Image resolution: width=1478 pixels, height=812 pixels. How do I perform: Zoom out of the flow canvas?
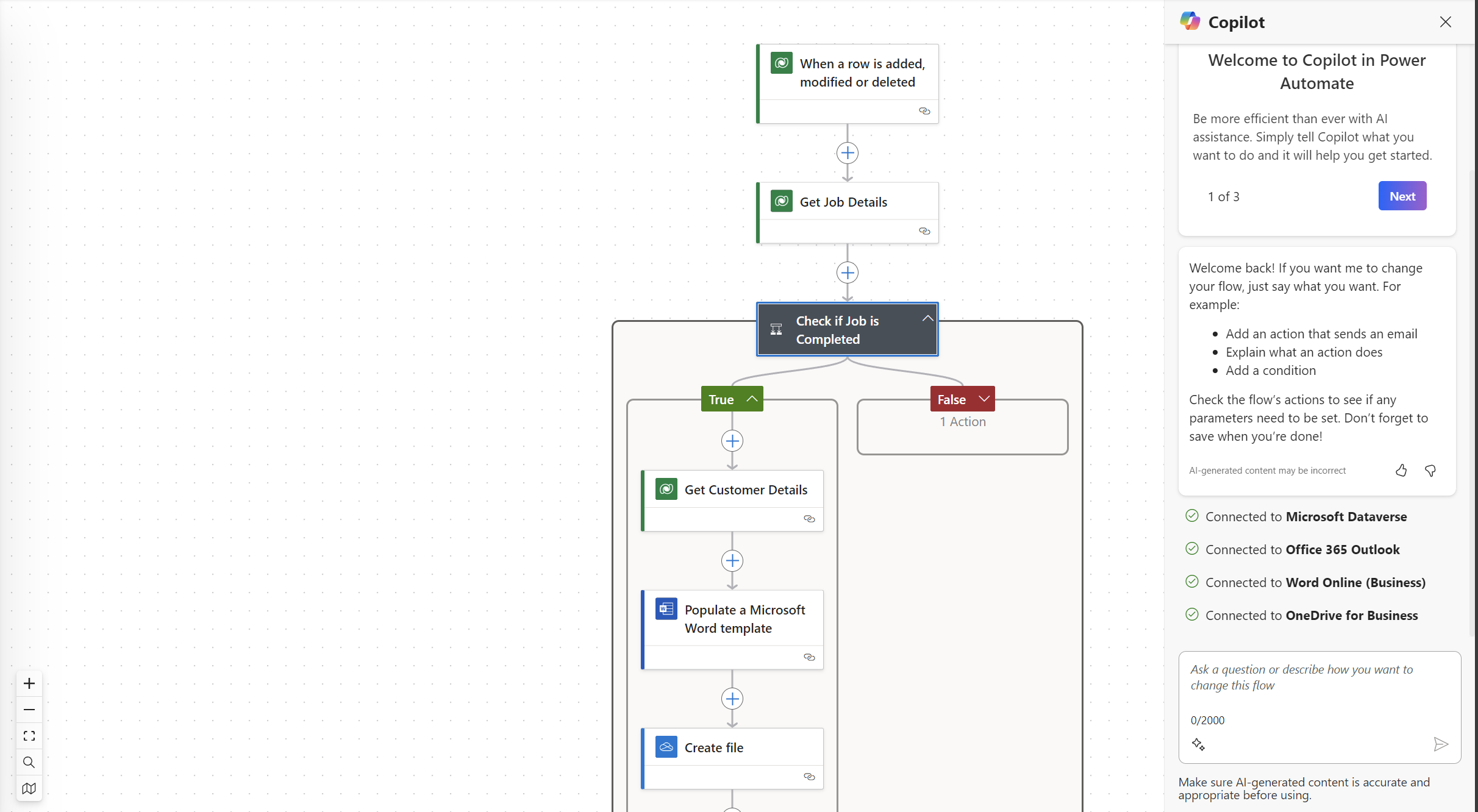pyautogui.click(x=29, y=710)
